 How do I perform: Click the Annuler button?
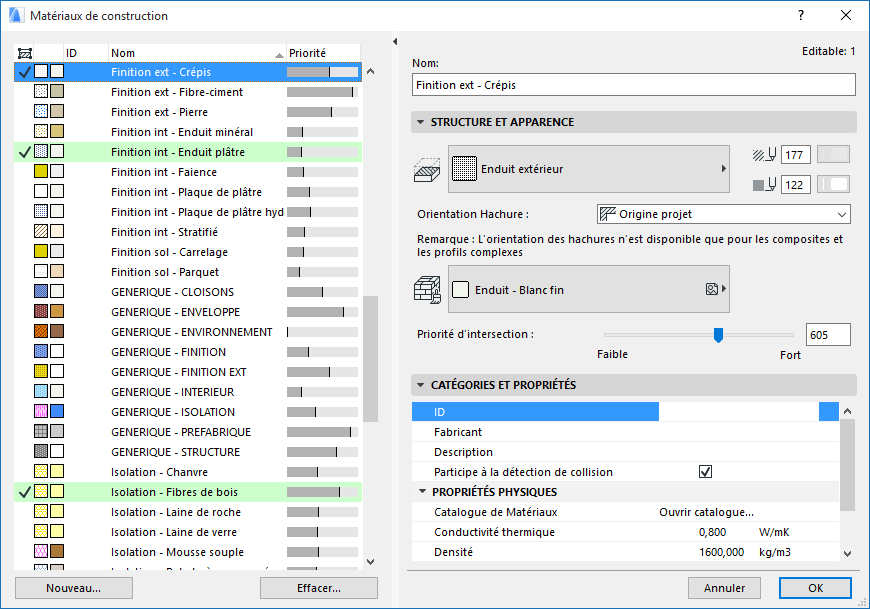pos(724,588)
